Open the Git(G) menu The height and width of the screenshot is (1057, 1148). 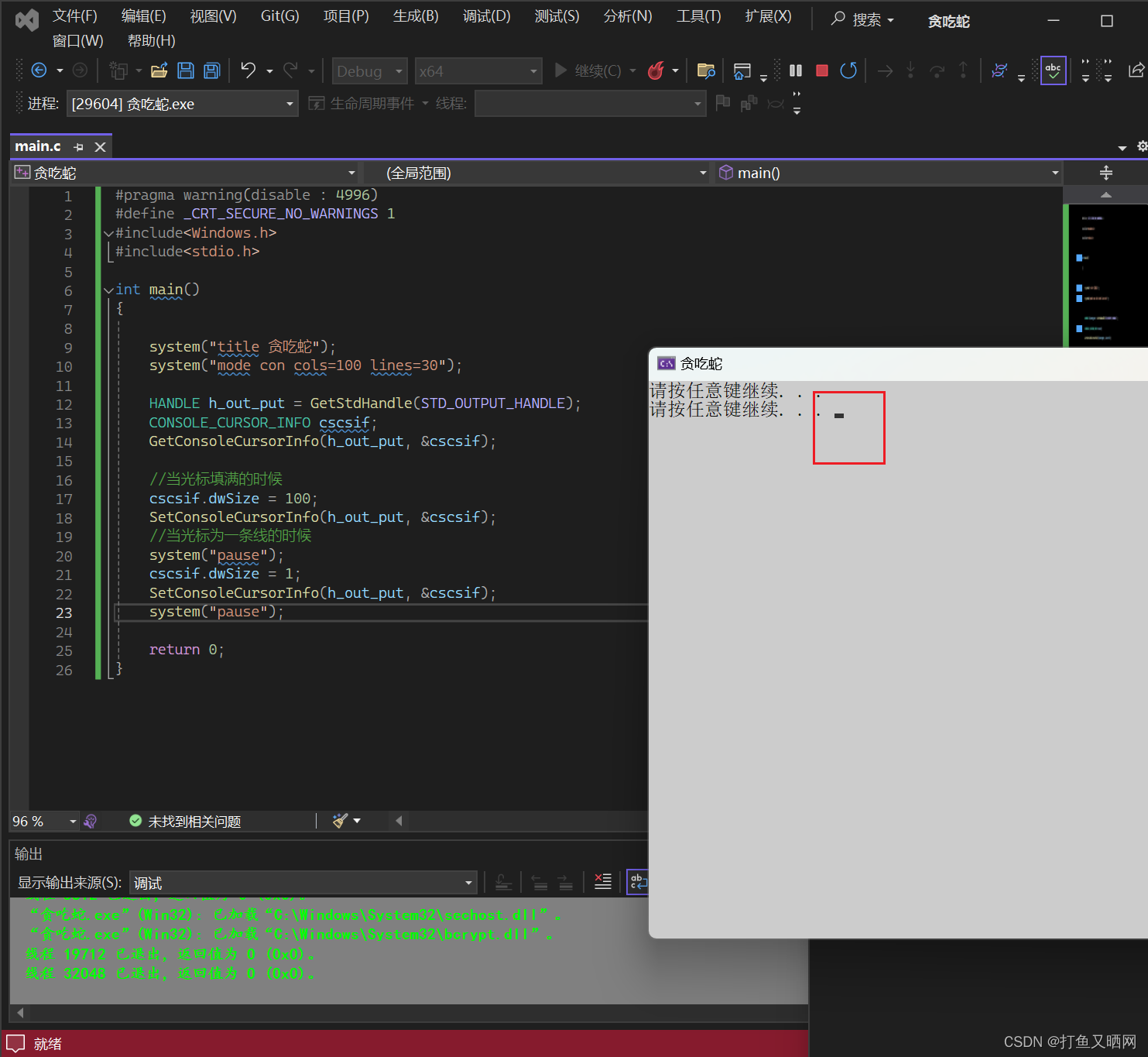click(x=280, y=16)
